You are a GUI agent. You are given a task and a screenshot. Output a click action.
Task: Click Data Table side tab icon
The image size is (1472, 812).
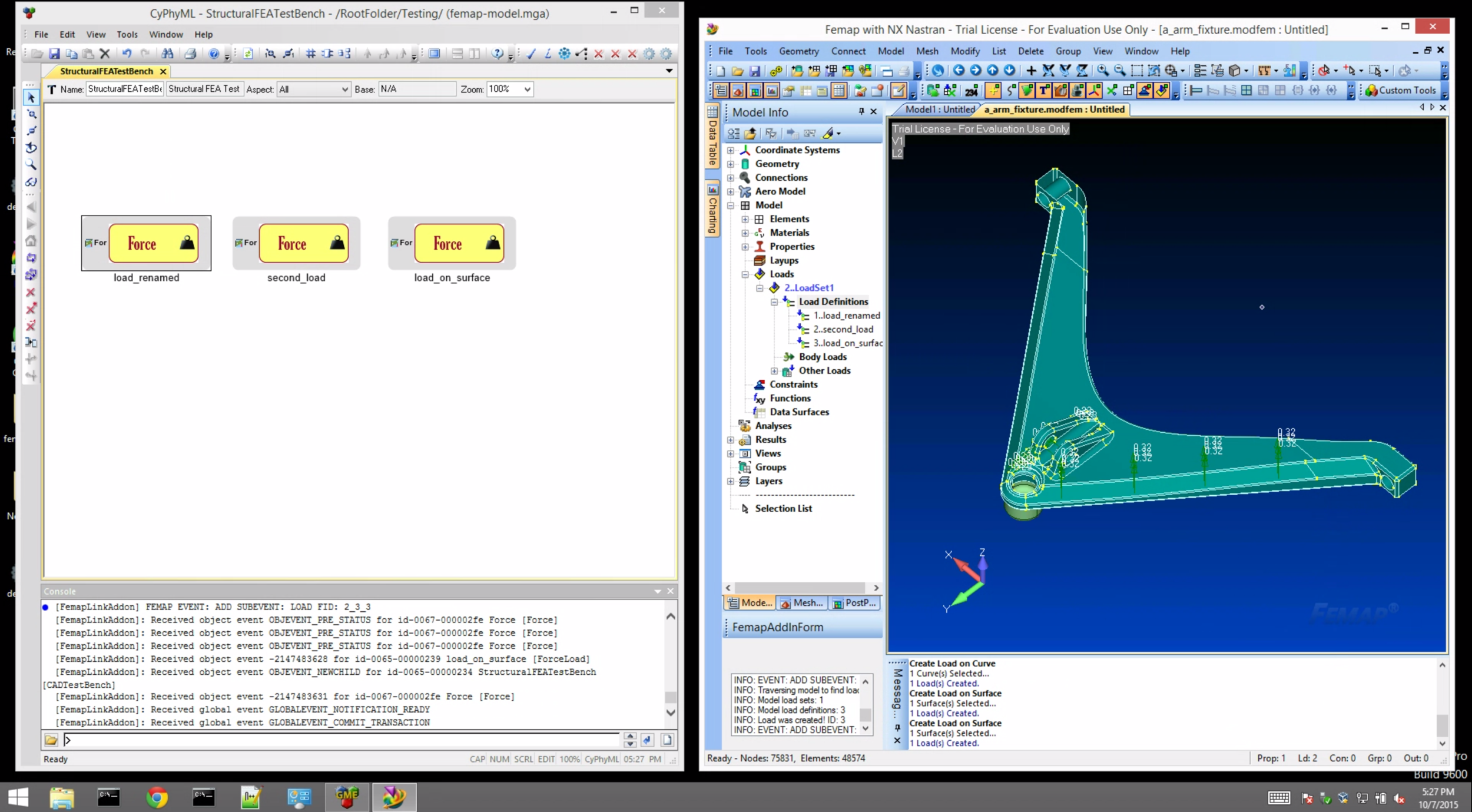[712, 137]
